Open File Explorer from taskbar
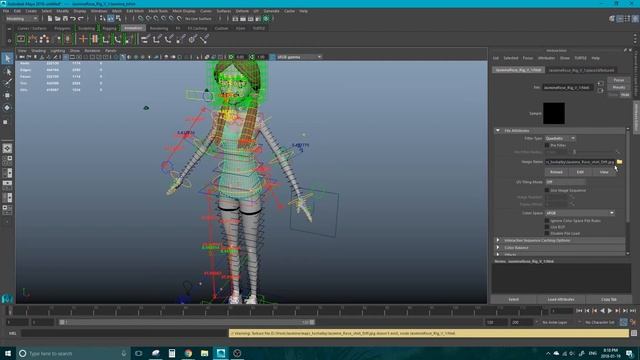 pos(204,353)
